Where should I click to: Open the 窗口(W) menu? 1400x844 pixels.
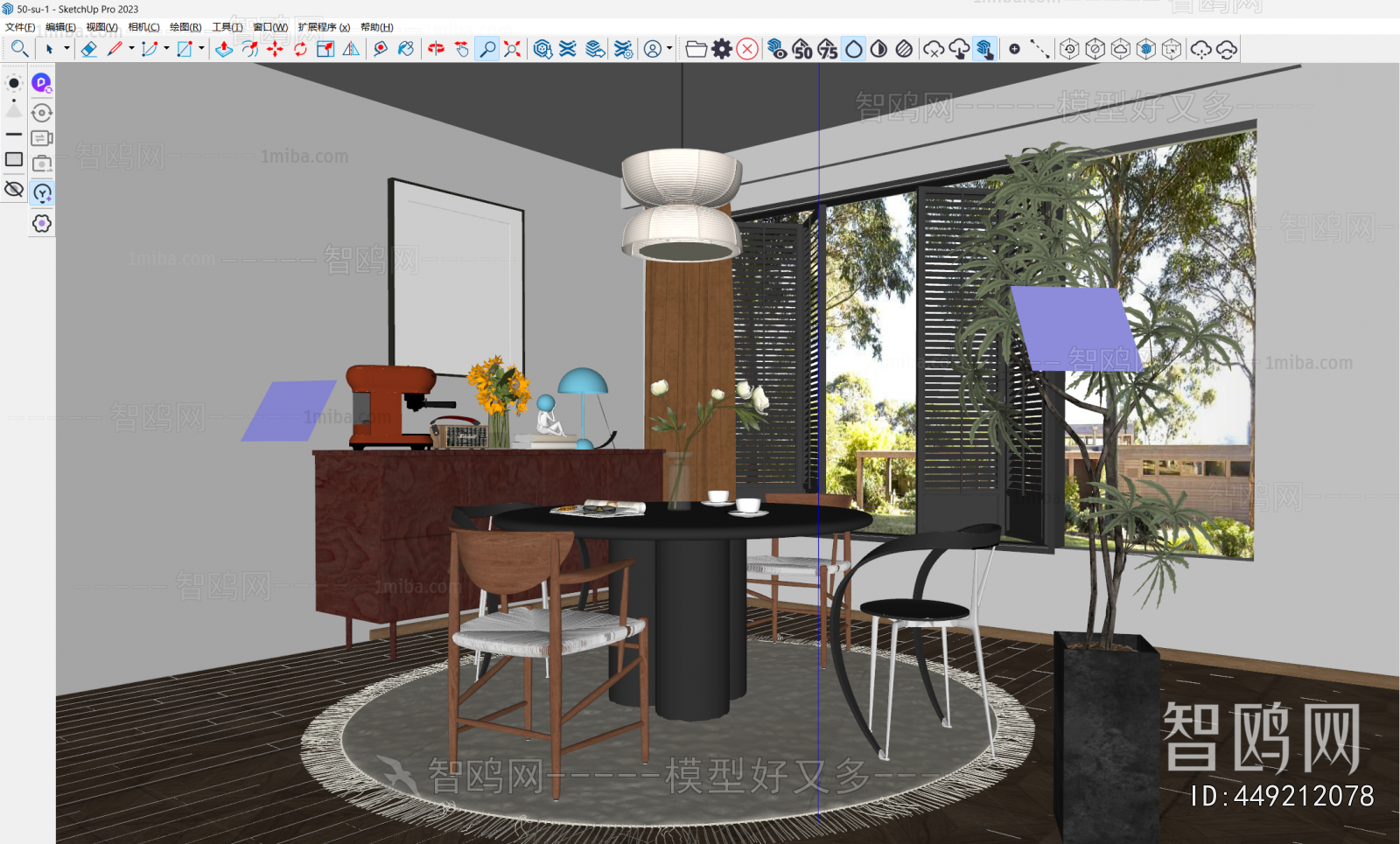tap(270, 27)
